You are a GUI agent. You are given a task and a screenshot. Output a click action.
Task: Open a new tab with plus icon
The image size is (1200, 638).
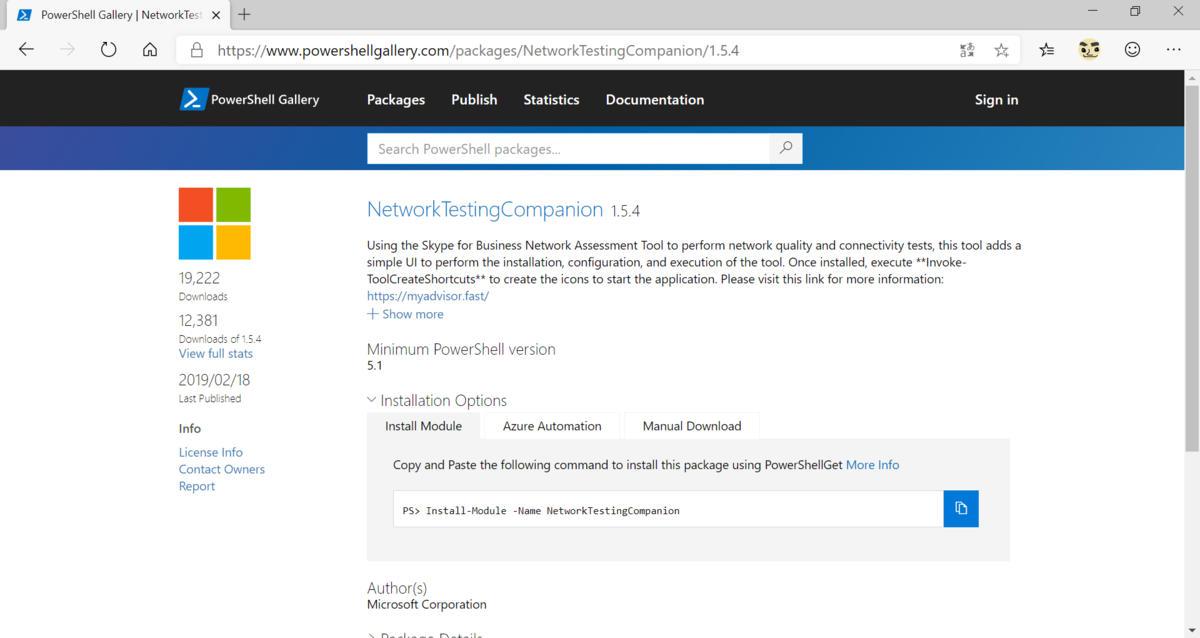245,14
